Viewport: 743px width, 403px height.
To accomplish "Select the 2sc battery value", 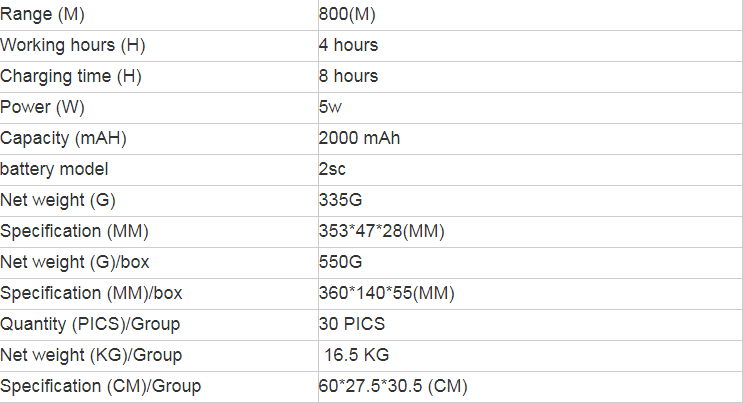I will [x=332, y=169].
